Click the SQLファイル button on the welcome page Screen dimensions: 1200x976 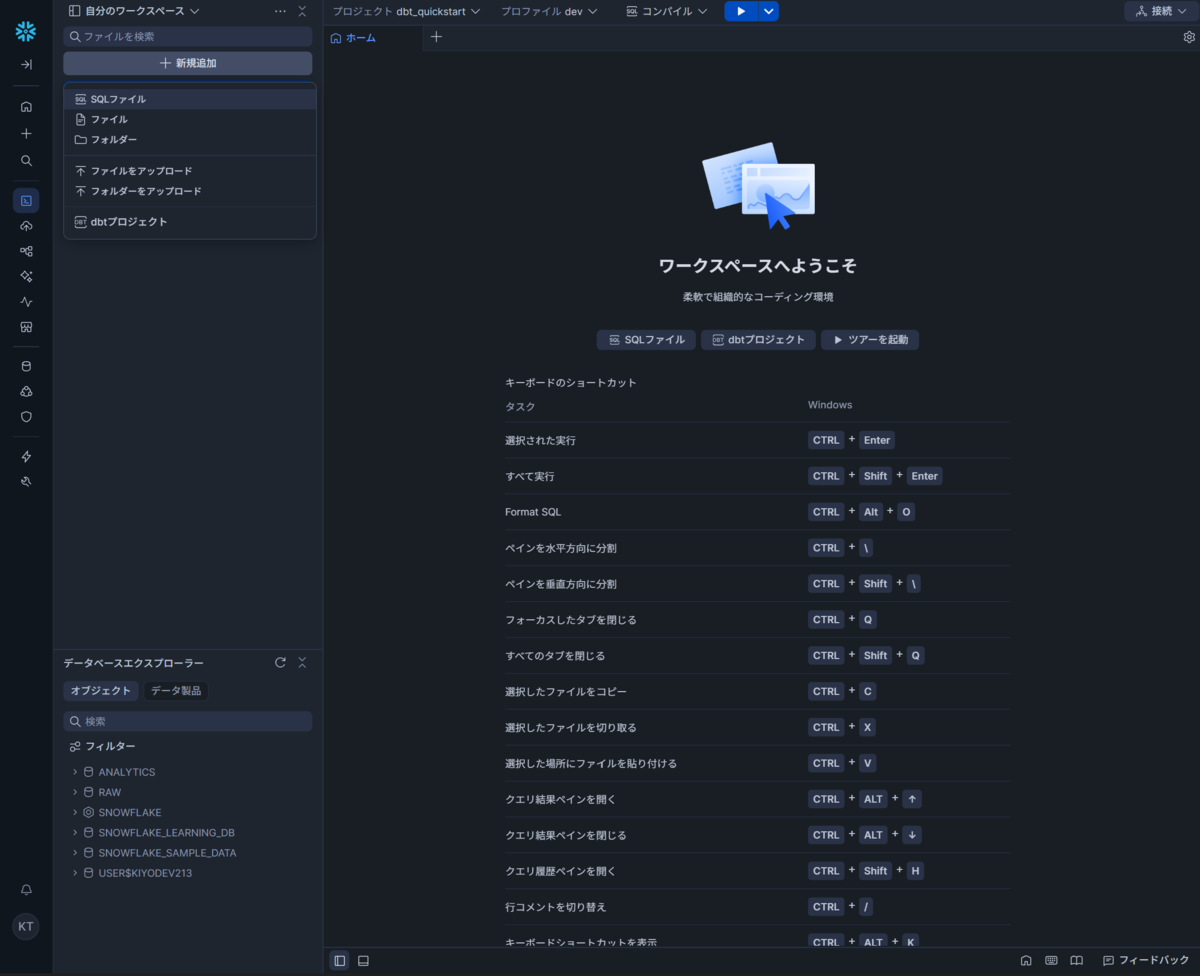(x=646, y=340)
